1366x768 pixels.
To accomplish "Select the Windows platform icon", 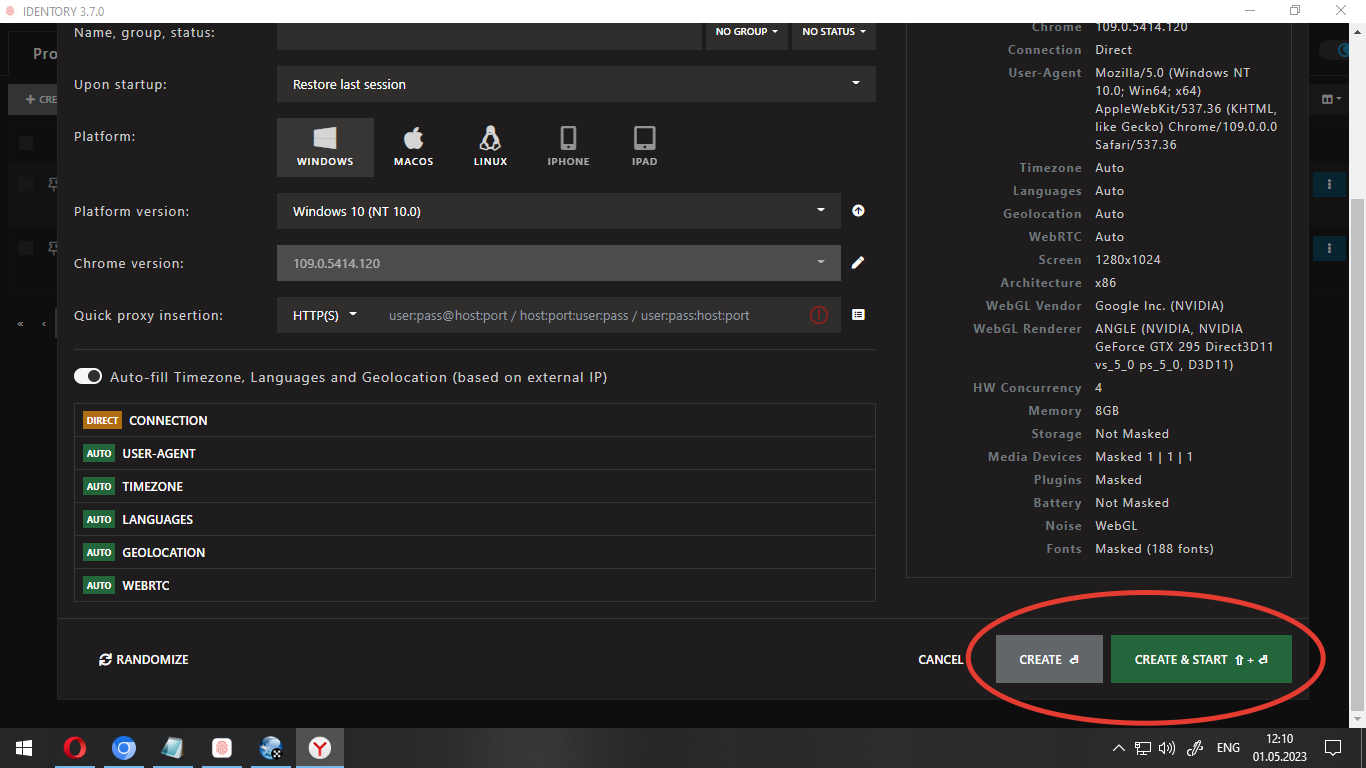I will pyautogui.click(x=325, y=146).
